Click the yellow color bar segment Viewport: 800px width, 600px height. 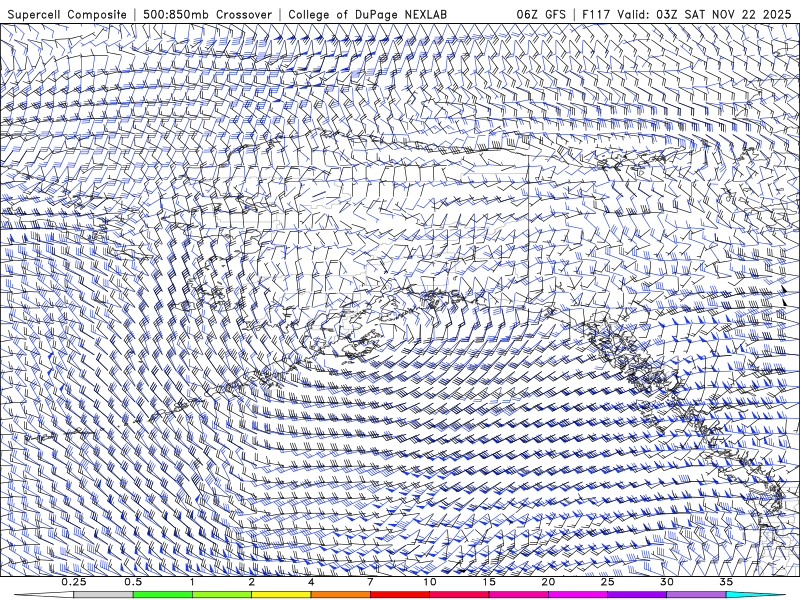pos(281,595)
